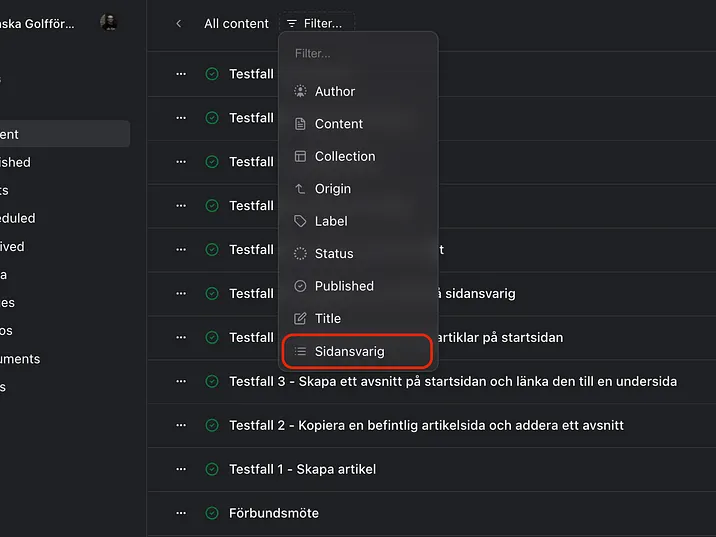Click status check beside Testfall 1 - Skapa artikel
This screenshot has height=537, width=716.
tap(212, 469)
